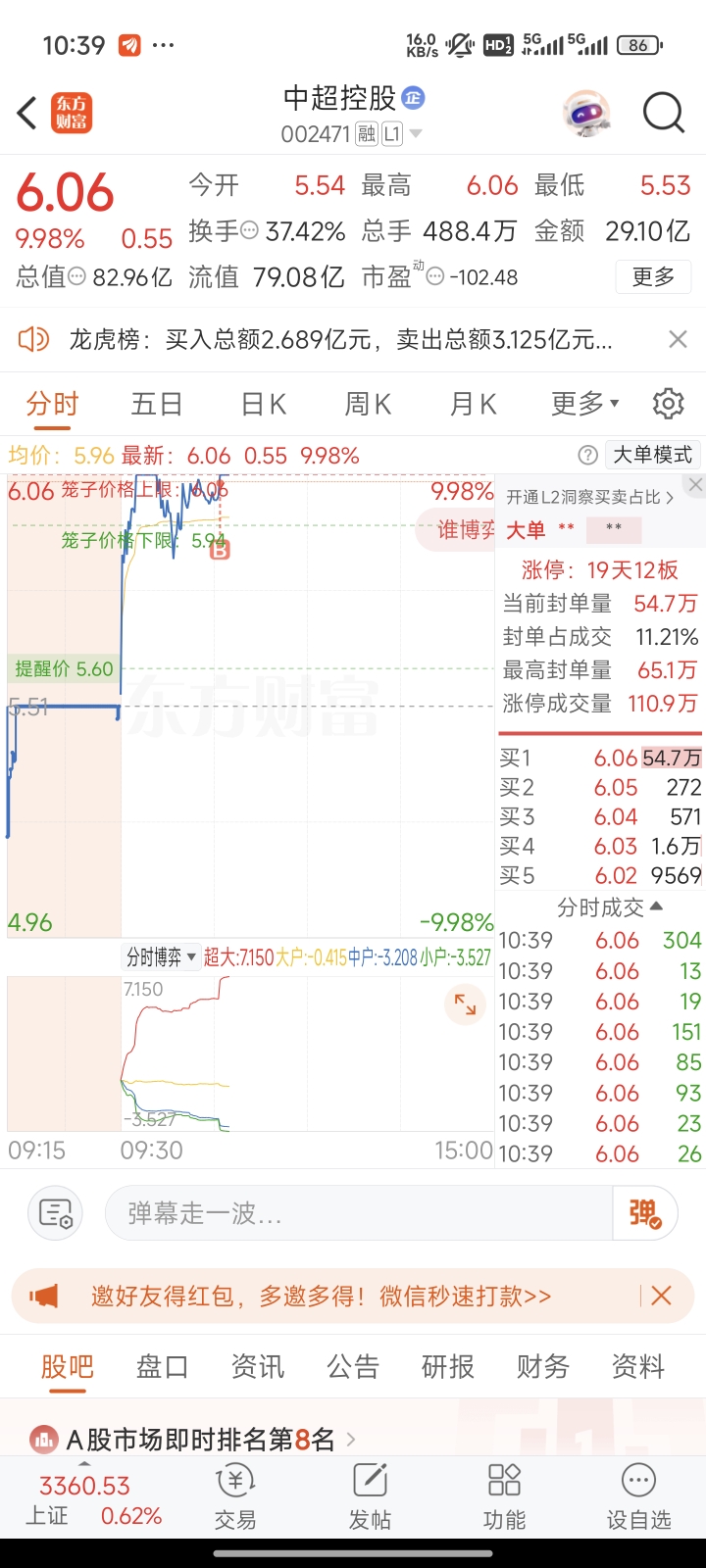This screenshot has width=706, height=1568.
Task: Open 开通L2洞察买卖占比 link
Action: point(589,498)
